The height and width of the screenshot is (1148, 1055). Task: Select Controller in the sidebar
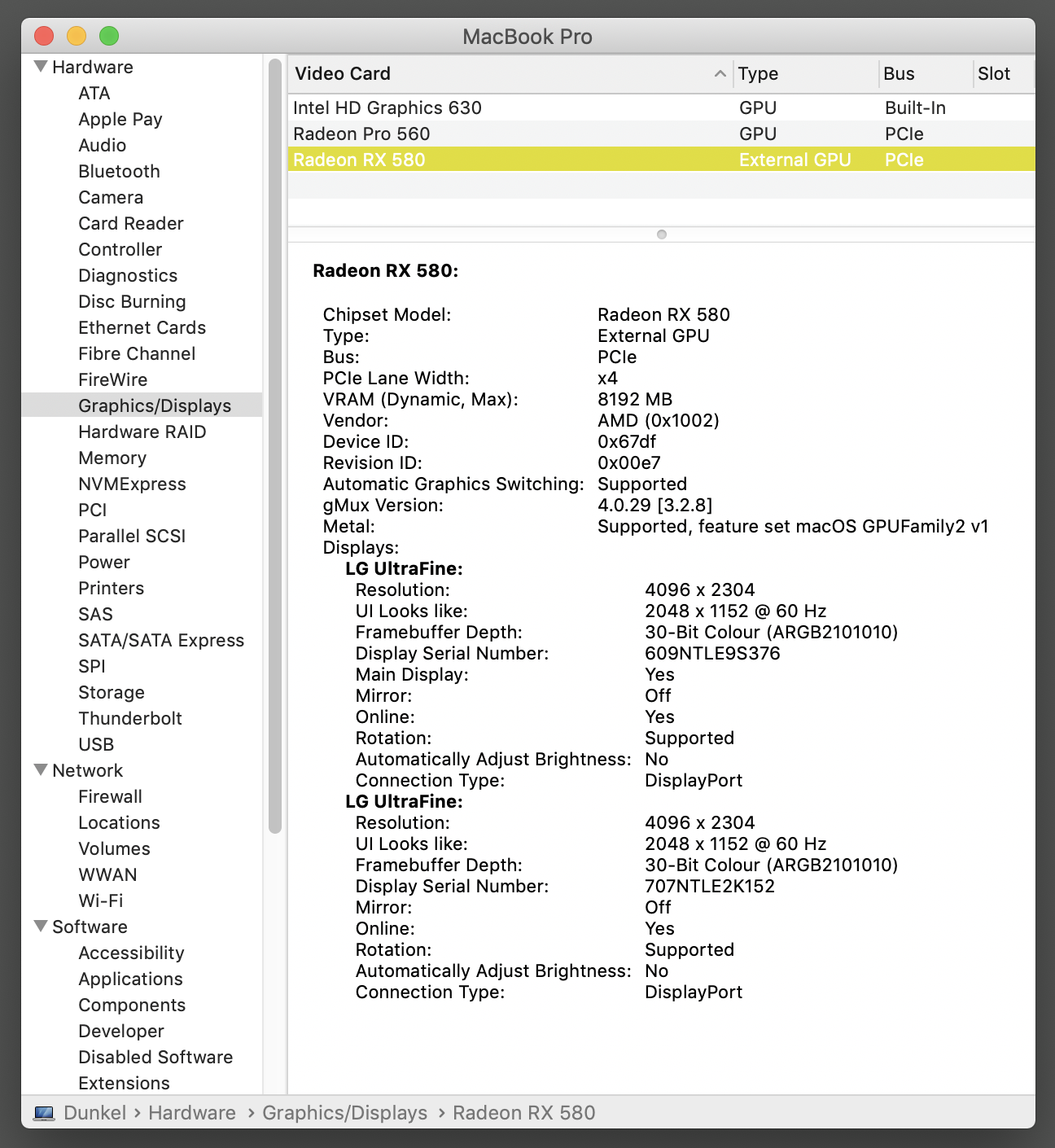coord(120,249)
